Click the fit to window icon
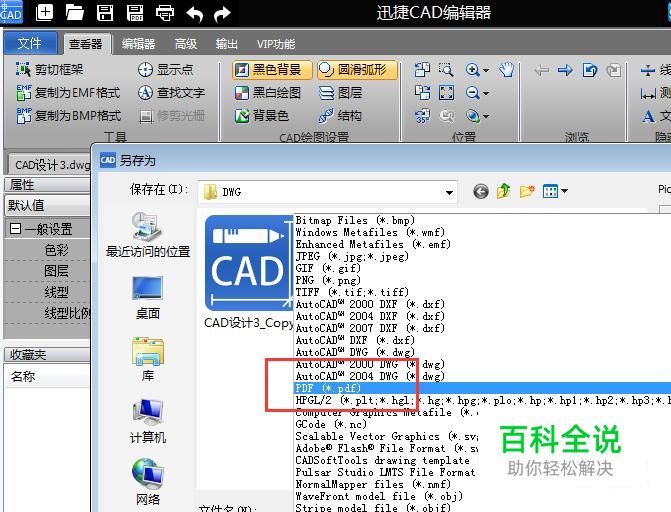Viewport: 671px width, 512px height. [446, 92]
